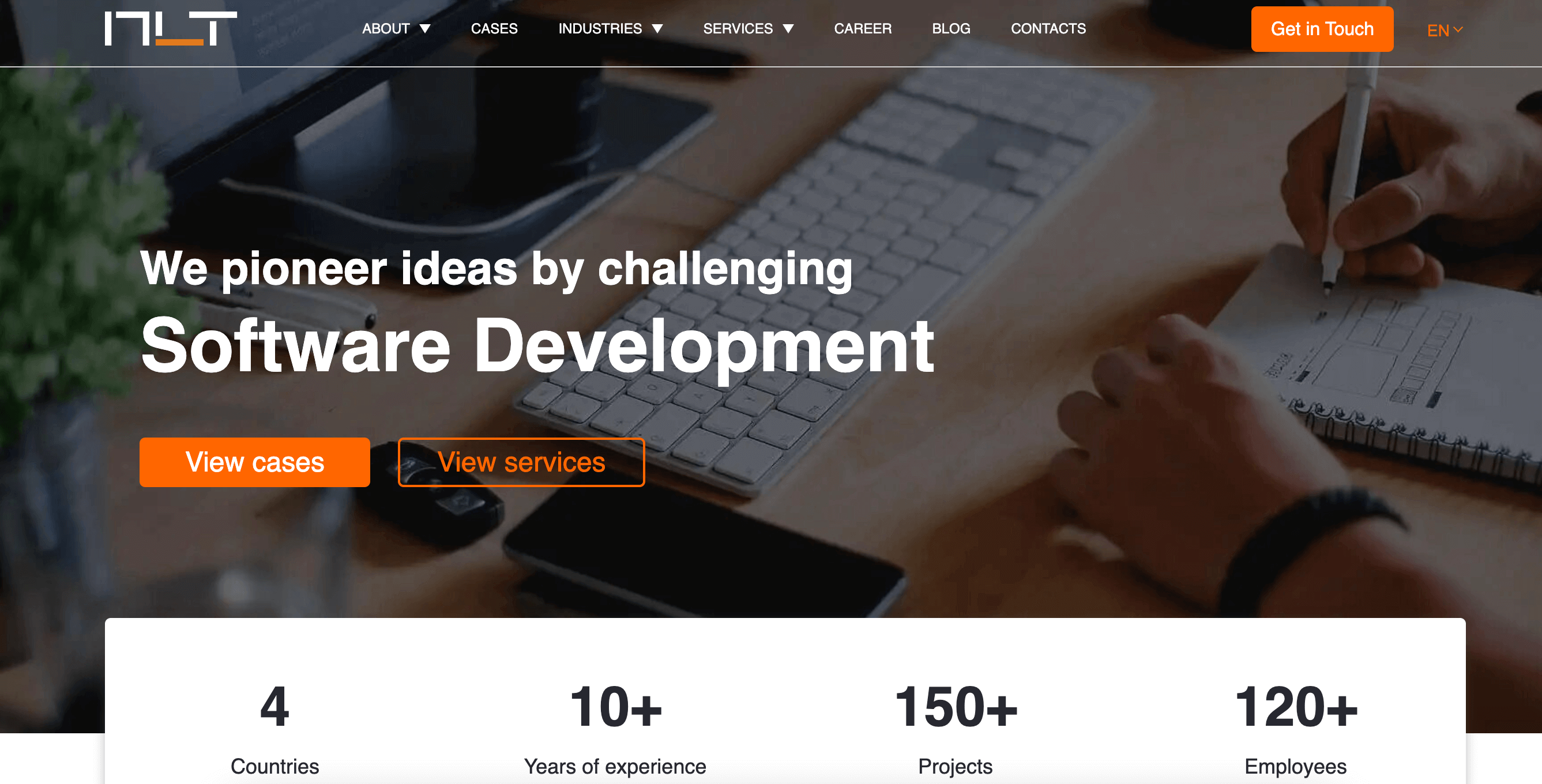Open the CONTACTS page
The height and width of the screenshot is (784, 1542).
click(1048, 29)
